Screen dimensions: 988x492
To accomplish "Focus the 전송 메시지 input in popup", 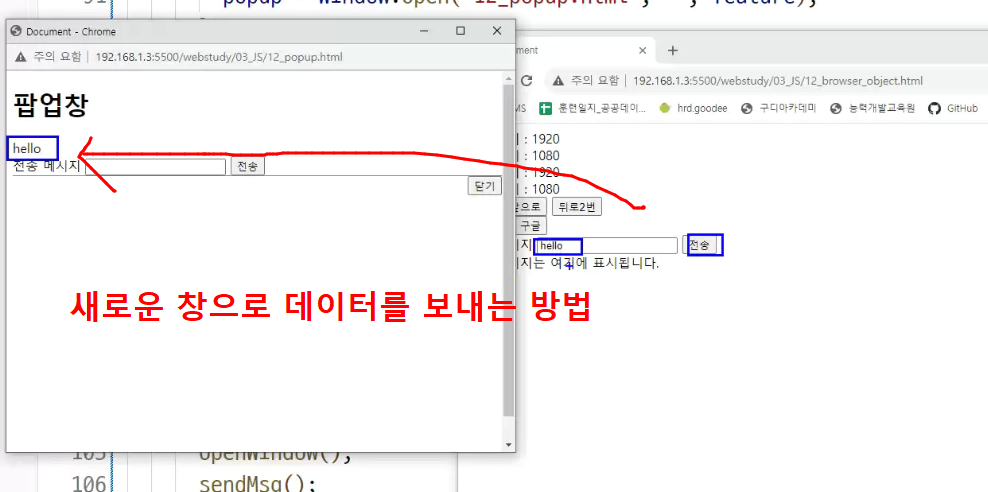I will 156,167.
